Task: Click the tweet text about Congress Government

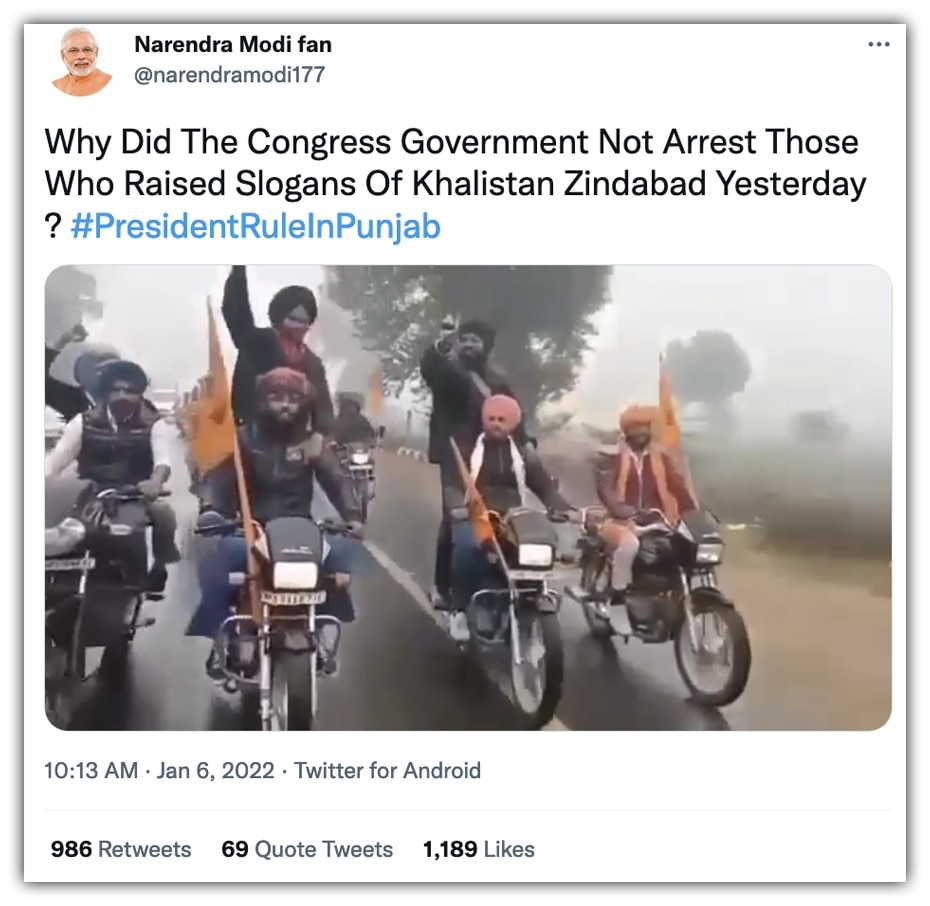Action: [451, 142]
